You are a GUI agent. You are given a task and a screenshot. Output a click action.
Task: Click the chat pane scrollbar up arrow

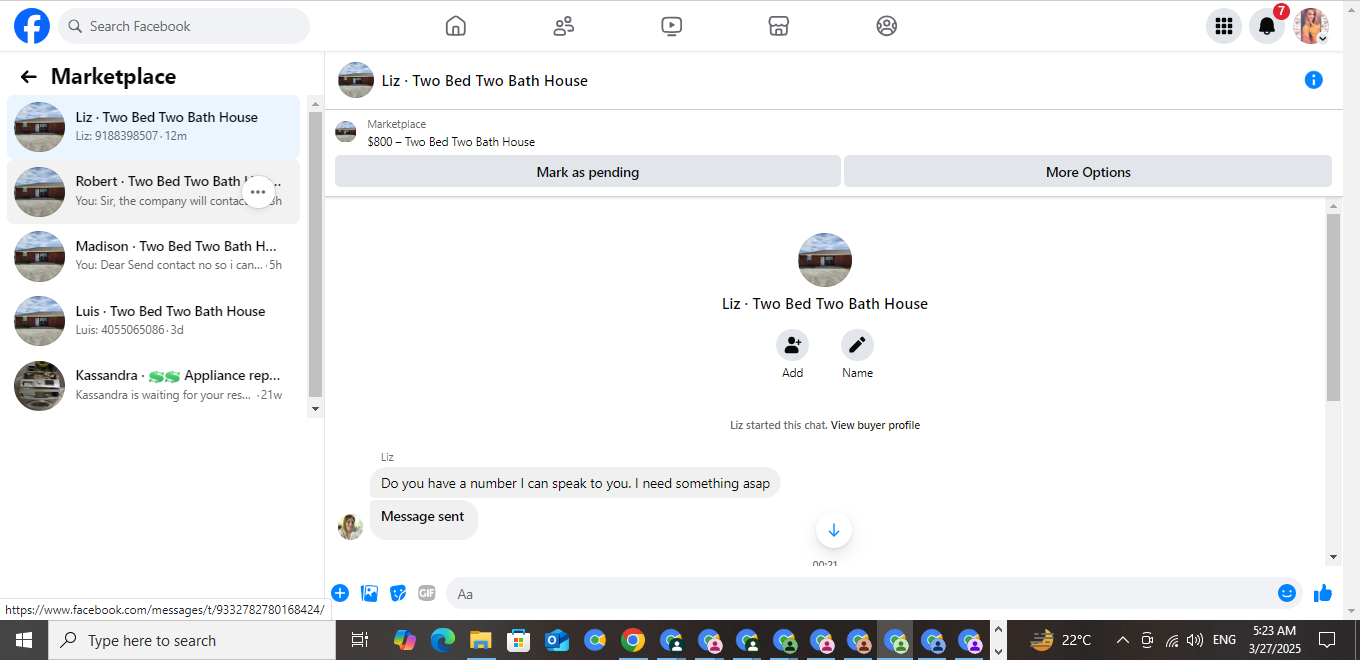pos(1333,205)
